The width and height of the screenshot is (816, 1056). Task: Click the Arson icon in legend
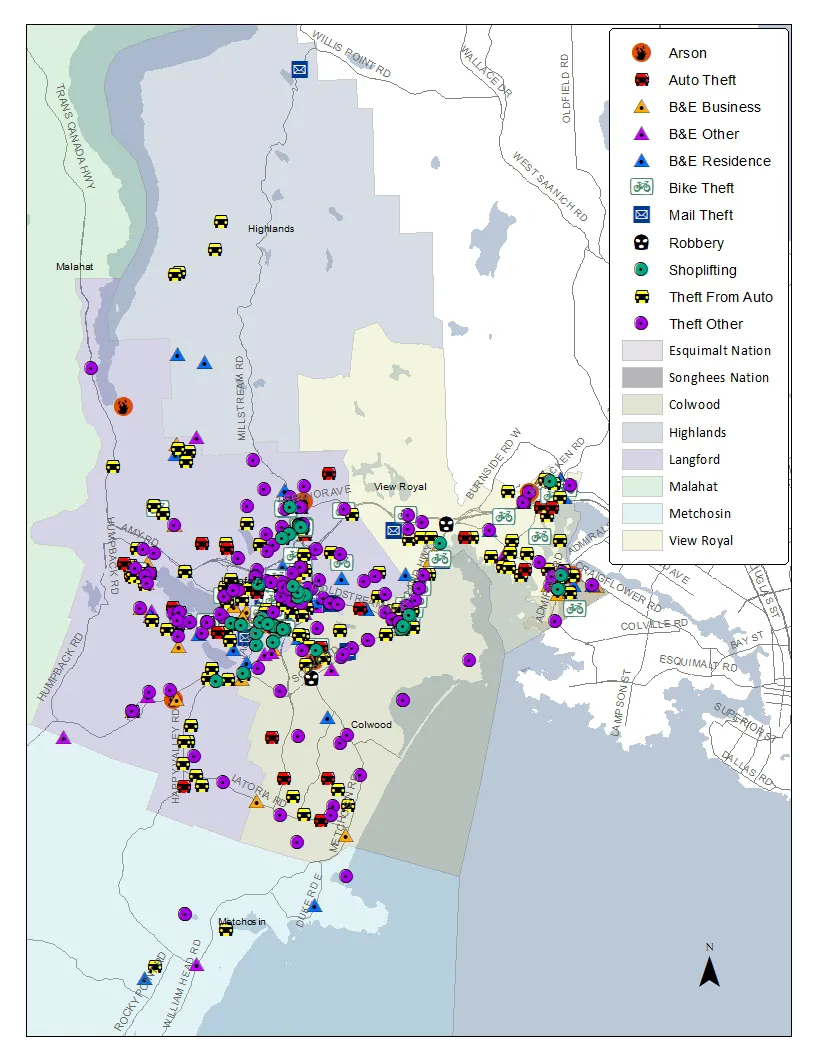point(642,53)
